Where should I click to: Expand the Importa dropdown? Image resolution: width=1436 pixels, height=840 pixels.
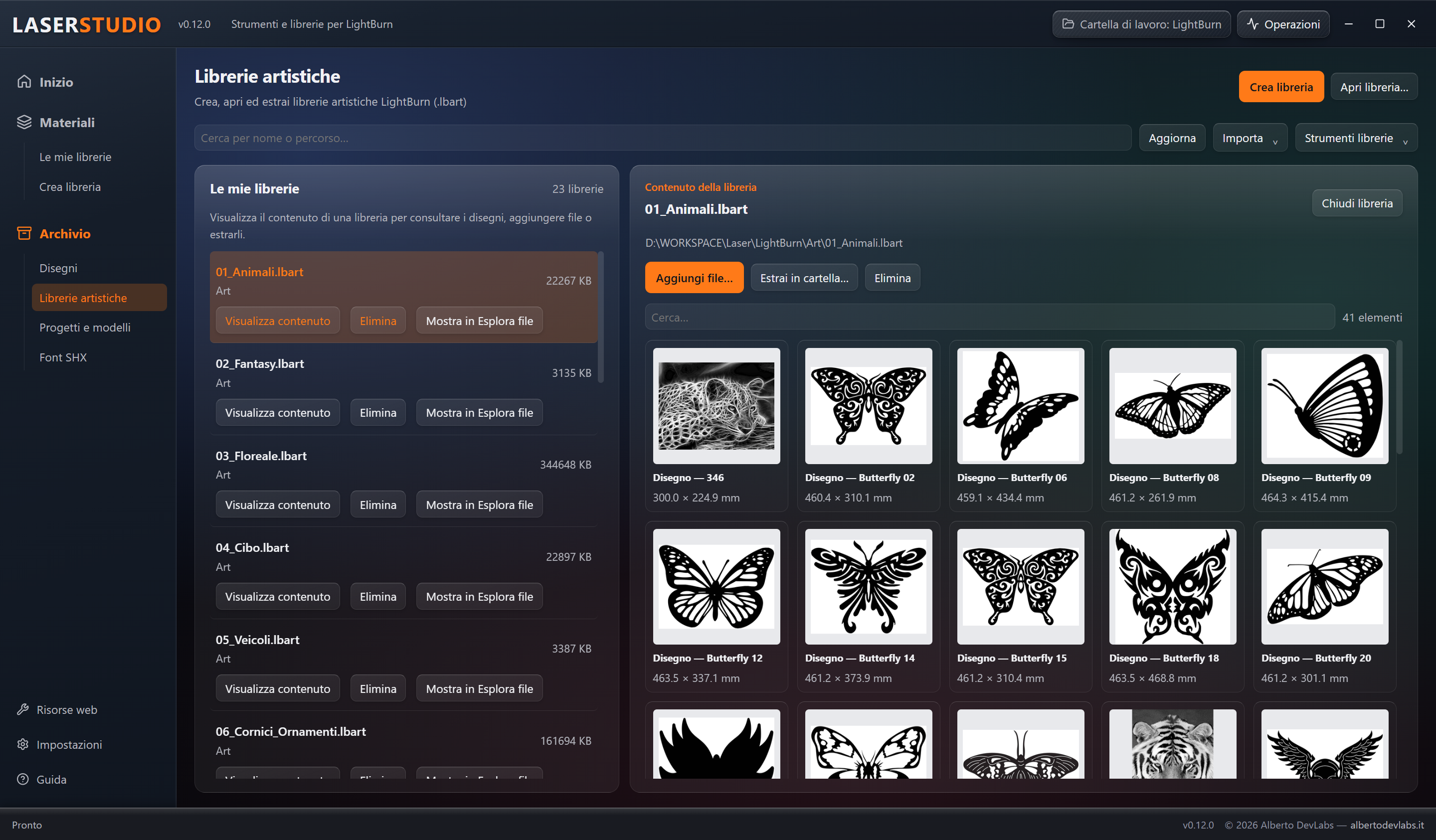point(1250,138)
